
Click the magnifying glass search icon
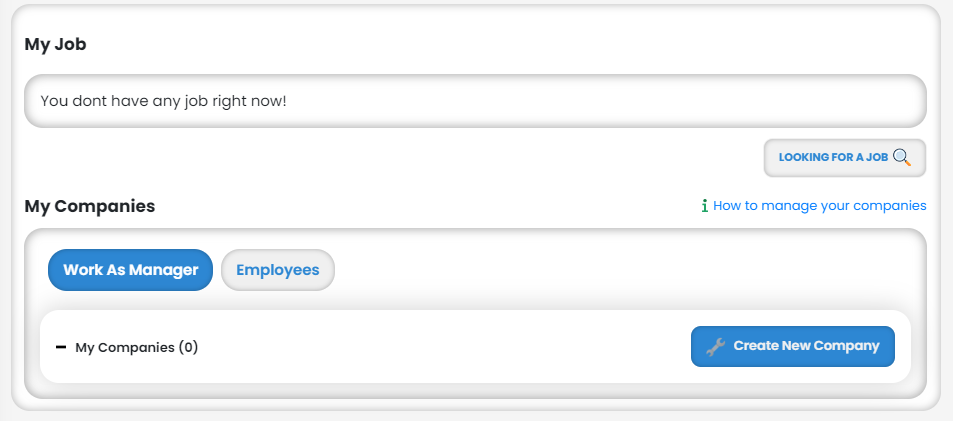click(x=902, y=157)
